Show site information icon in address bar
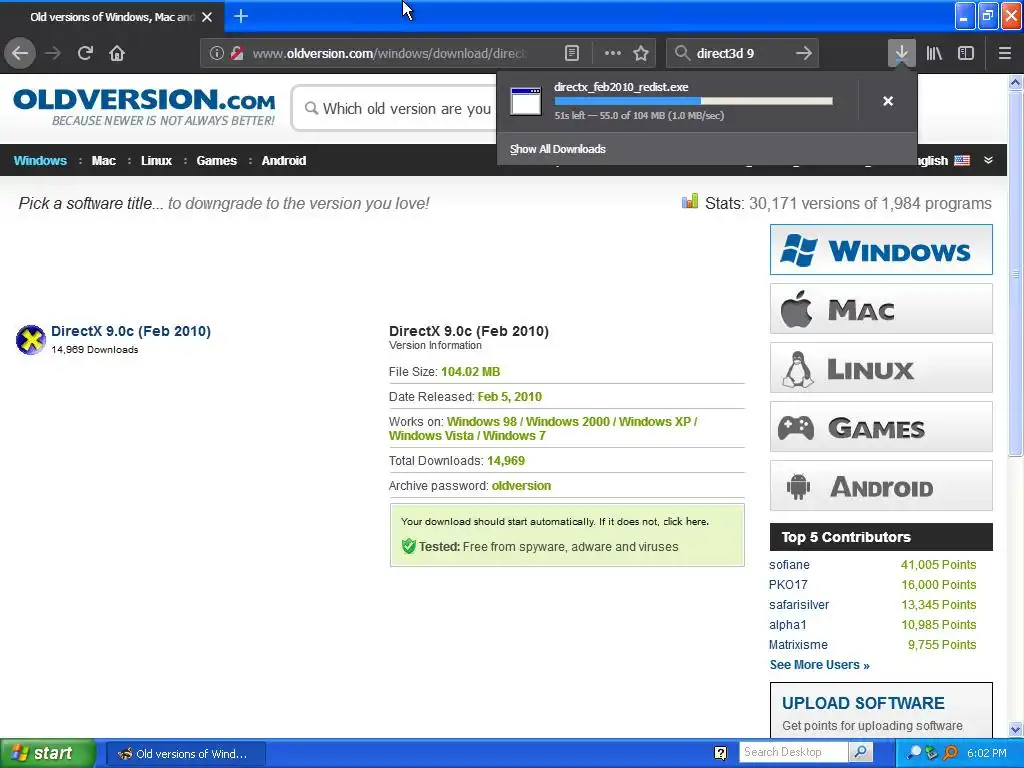The height and width of the screenshot is (768, 1024). point(217,54)
